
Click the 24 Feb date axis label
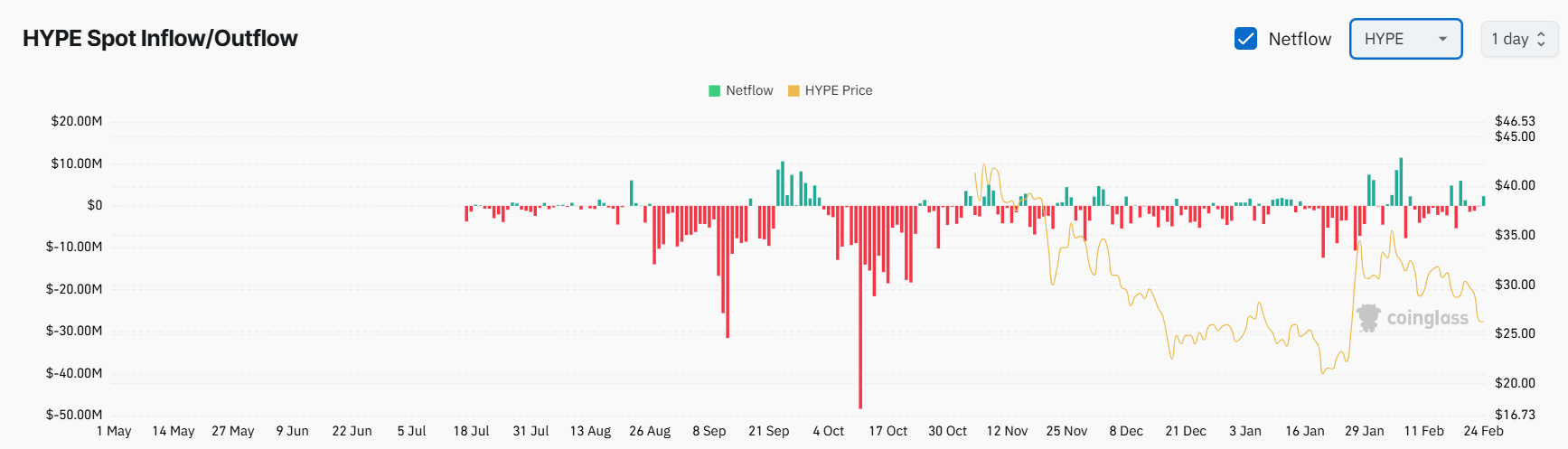tap(1483, 431)
